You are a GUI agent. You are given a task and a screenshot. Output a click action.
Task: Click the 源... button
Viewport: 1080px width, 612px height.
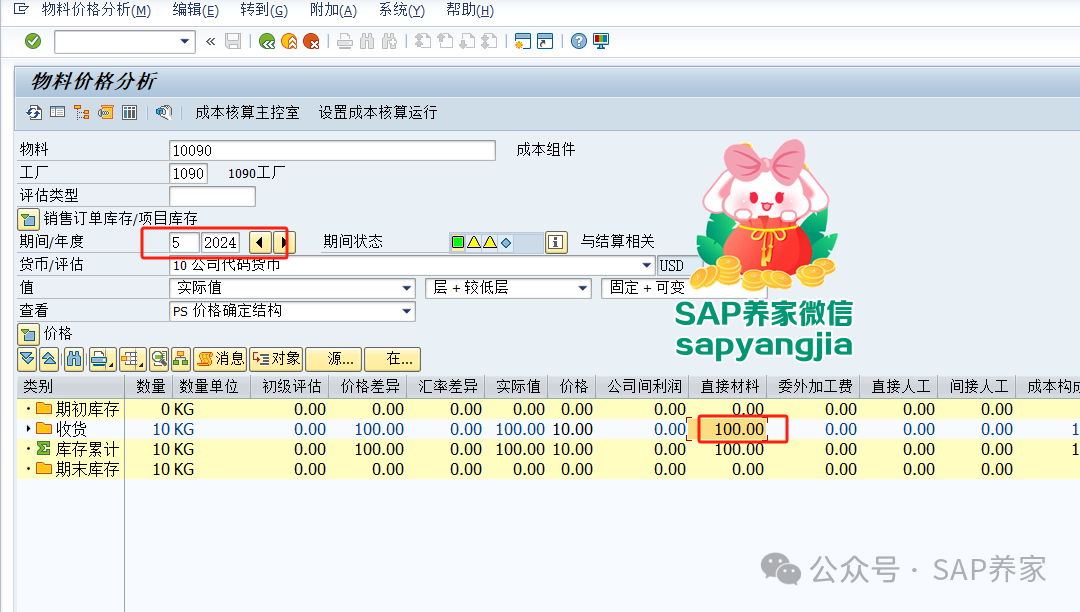pos(334,359)
